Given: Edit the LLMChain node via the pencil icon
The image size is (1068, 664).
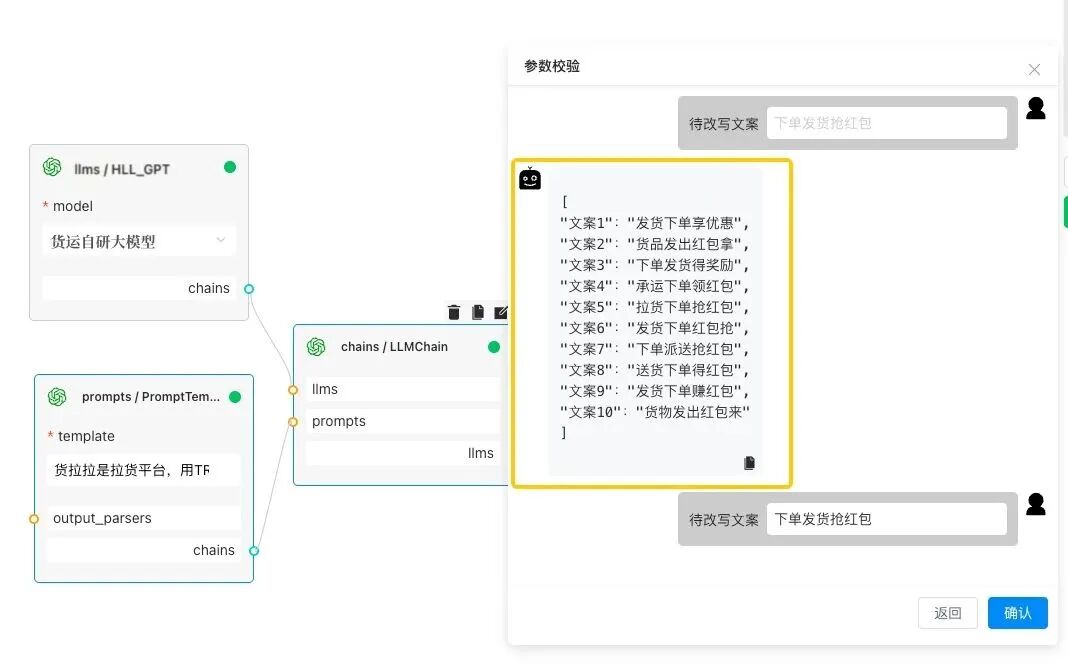Looking at the screenshot, I should click(x=501, y=312).
